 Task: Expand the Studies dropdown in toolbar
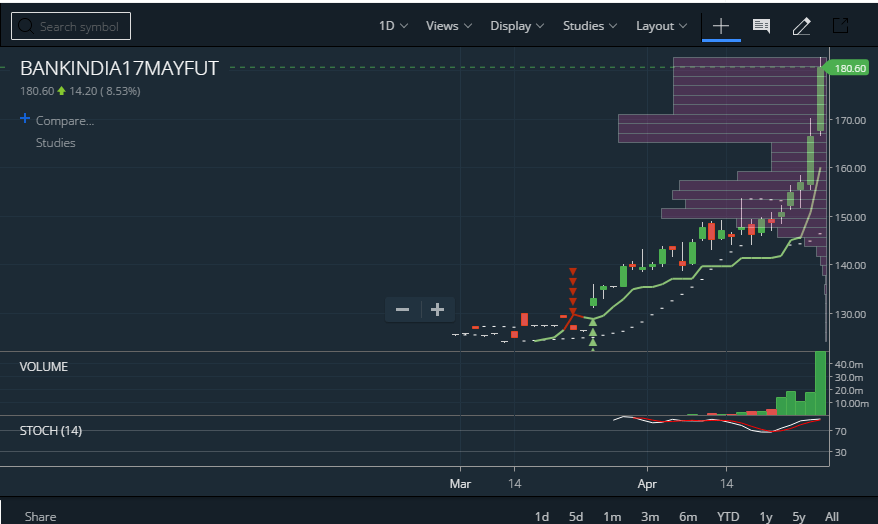click(x=590, y=26)
